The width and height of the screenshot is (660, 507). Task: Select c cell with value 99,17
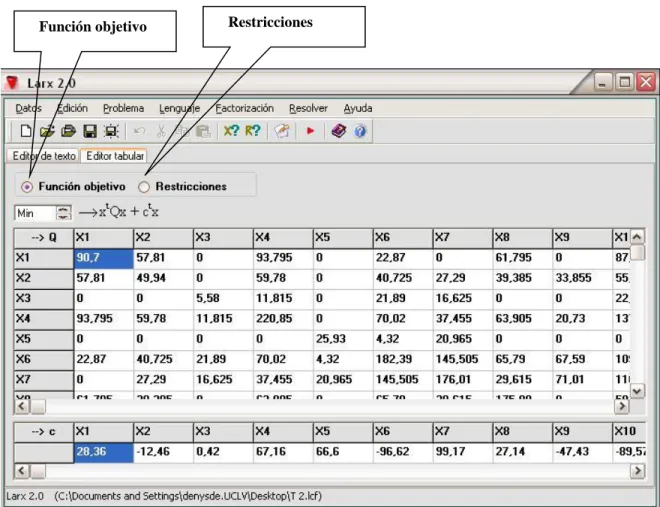(462, 452)
